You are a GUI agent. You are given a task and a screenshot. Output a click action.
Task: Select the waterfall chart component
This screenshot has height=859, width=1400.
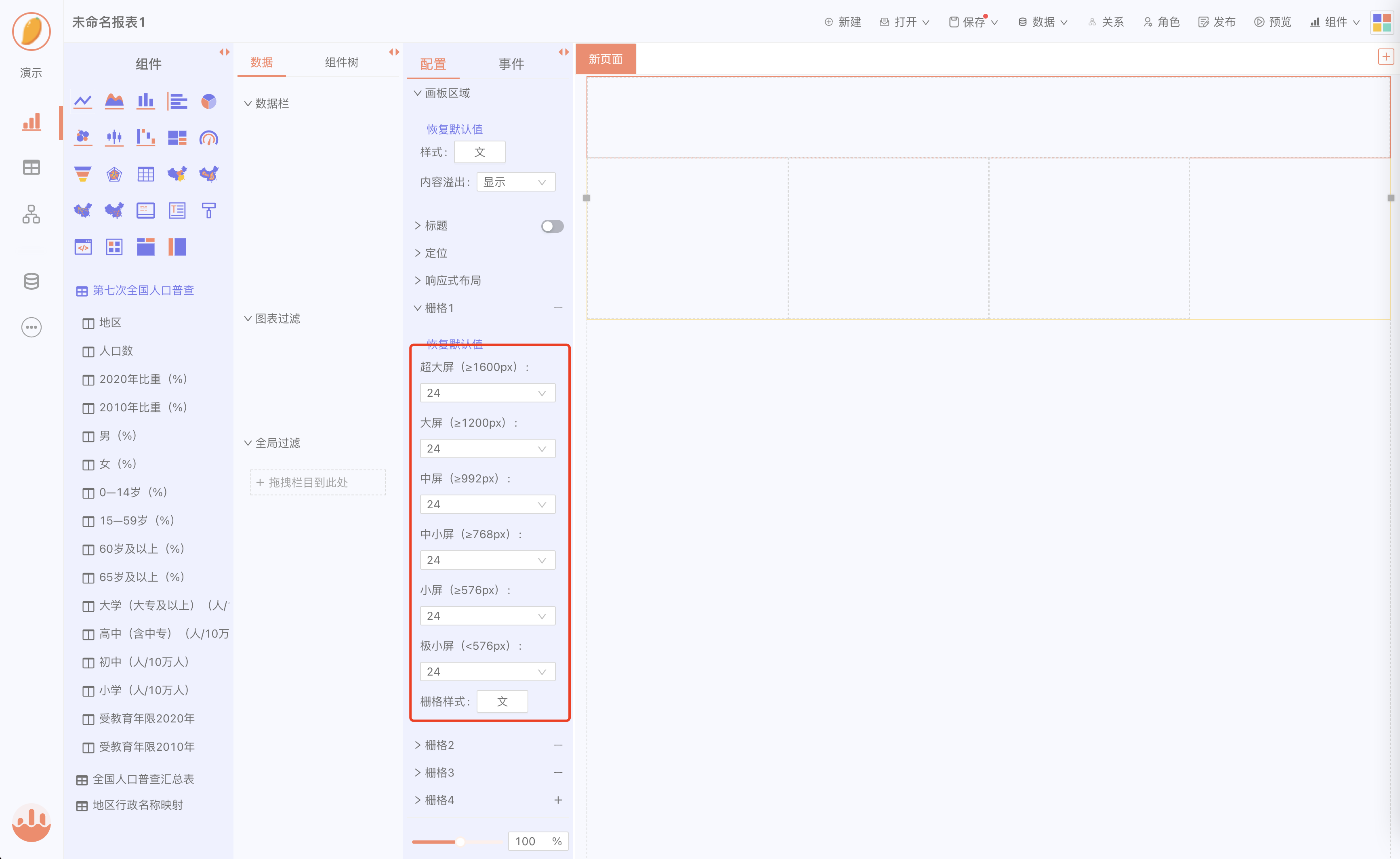click(145, 137)
